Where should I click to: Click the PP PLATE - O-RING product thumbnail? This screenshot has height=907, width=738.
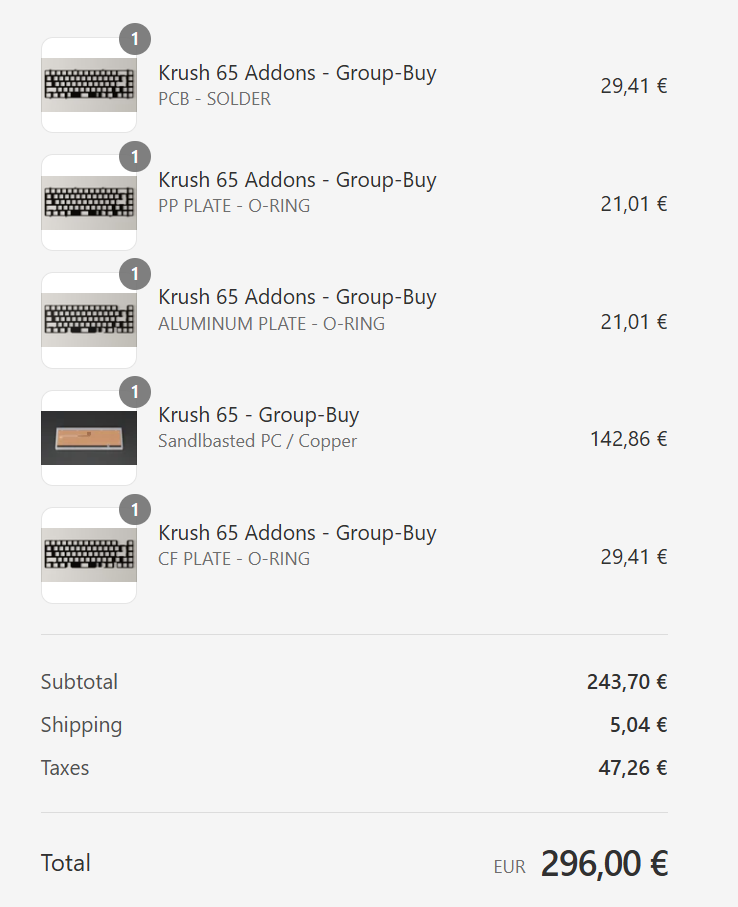(88, 203)
